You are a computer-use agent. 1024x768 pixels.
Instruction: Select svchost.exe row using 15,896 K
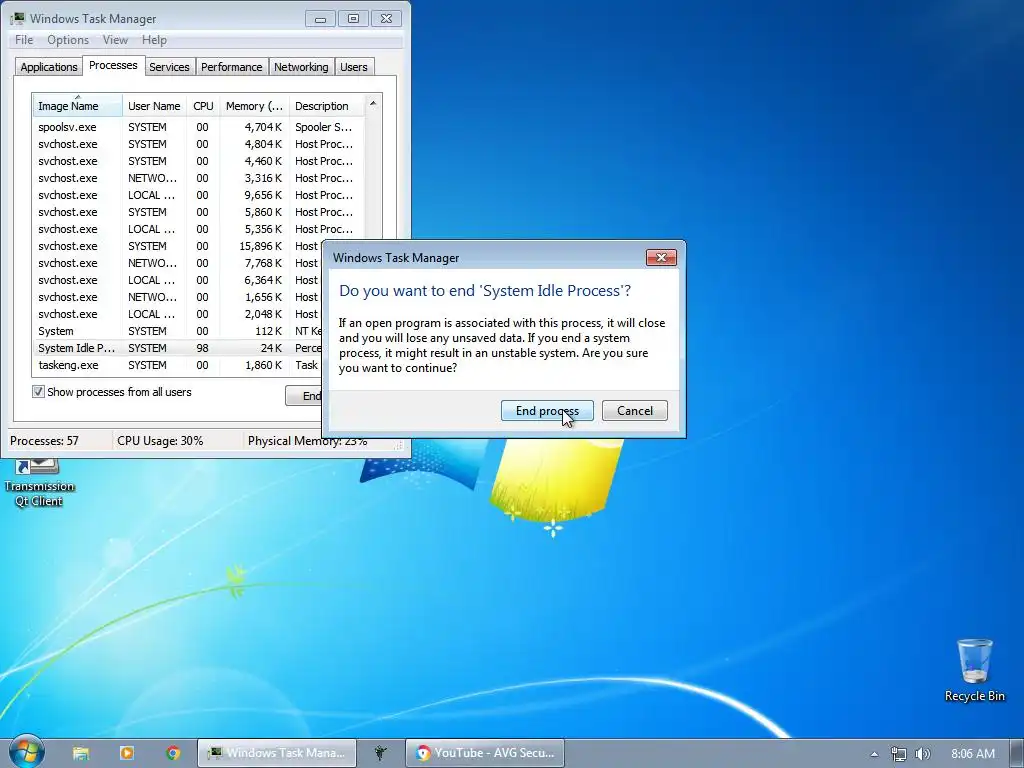(x=178, y=246)
